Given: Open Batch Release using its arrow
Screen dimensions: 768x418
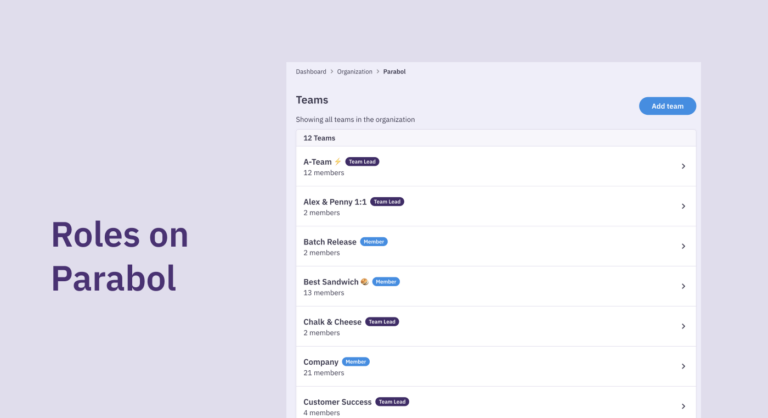Looking at the screenshot, I should coord(683,246).
